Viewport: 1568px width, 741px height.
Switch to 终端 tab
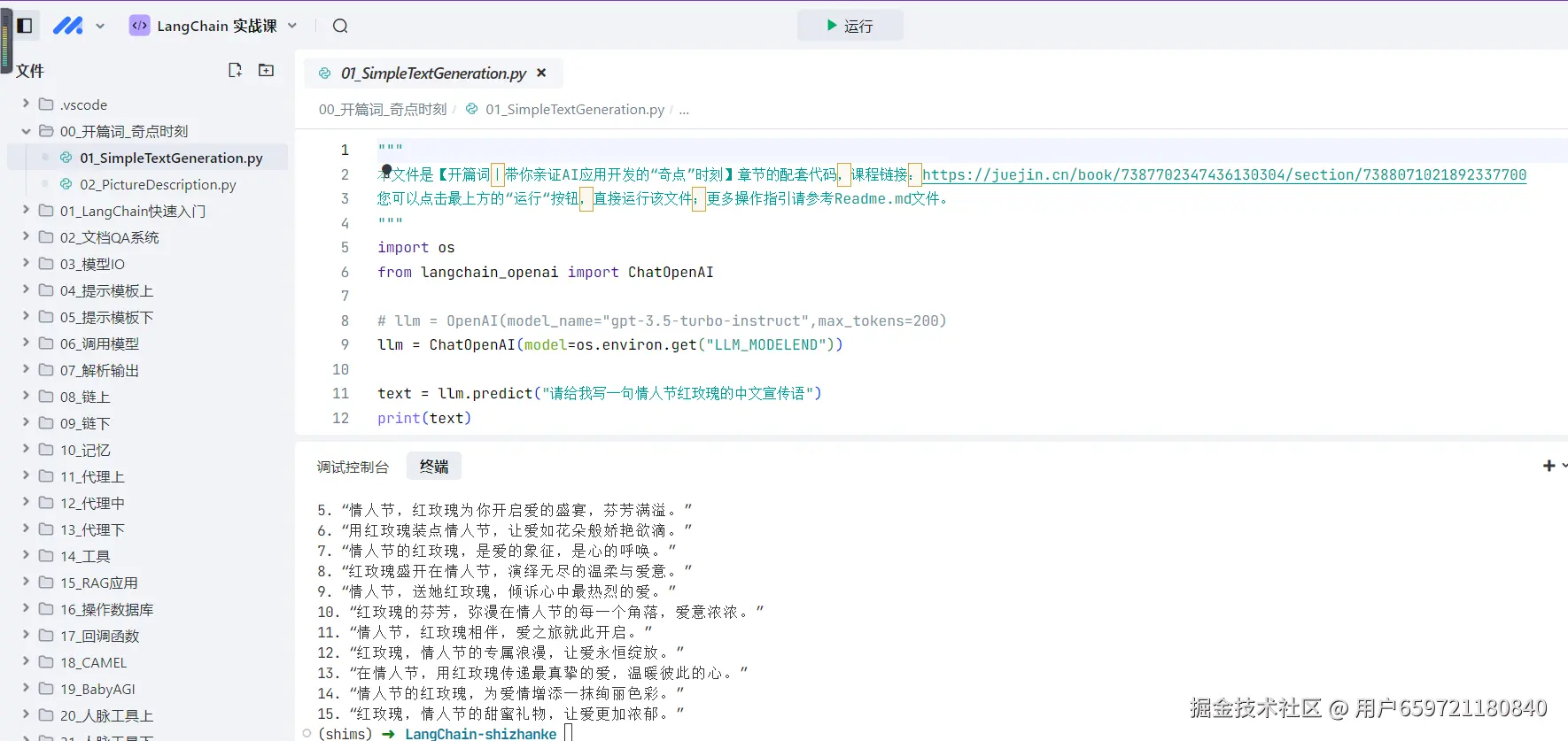pos(434,466)
